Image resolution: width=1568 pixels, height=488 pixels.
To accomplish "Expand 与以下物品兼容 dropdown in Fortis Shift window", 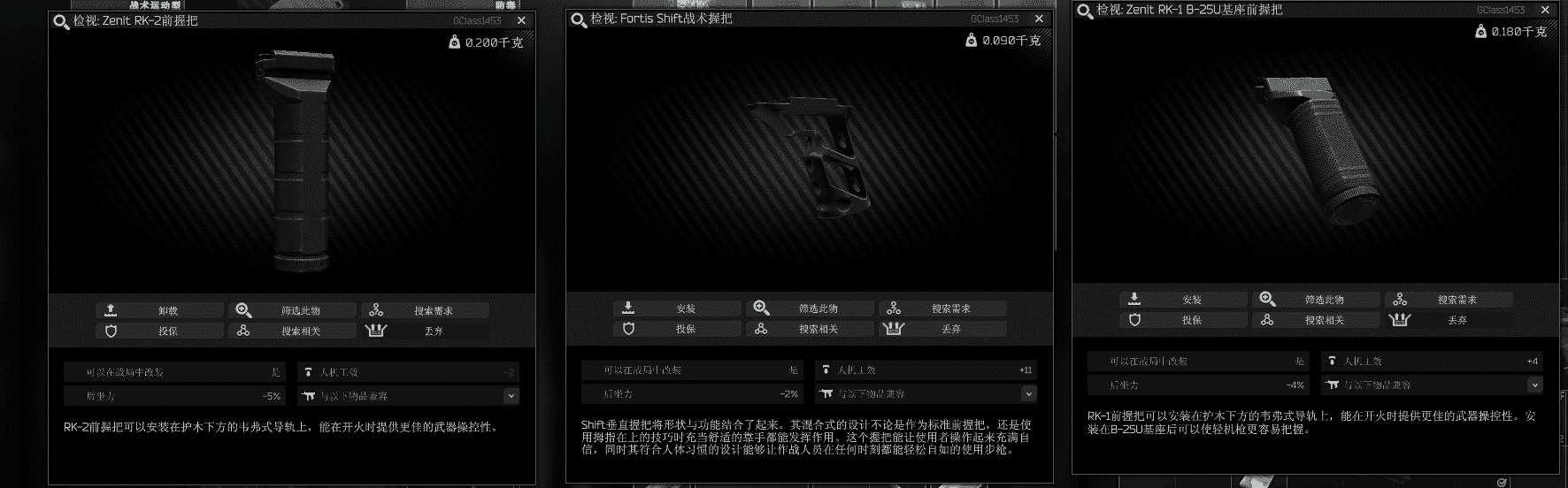I will pyautogui.click(x=1027, y=393).
